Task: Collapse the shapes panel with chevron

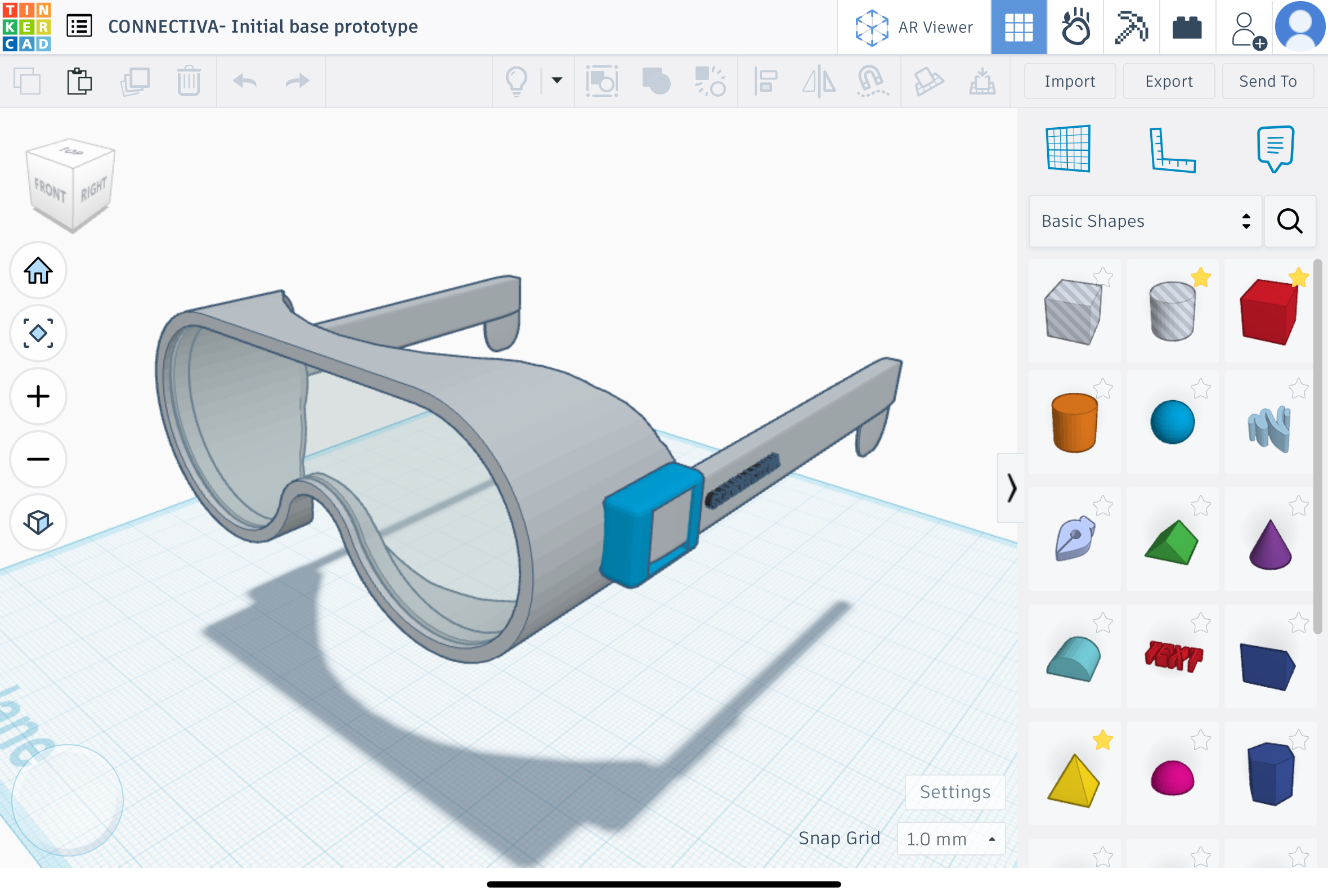Action: click(1011, 488)
